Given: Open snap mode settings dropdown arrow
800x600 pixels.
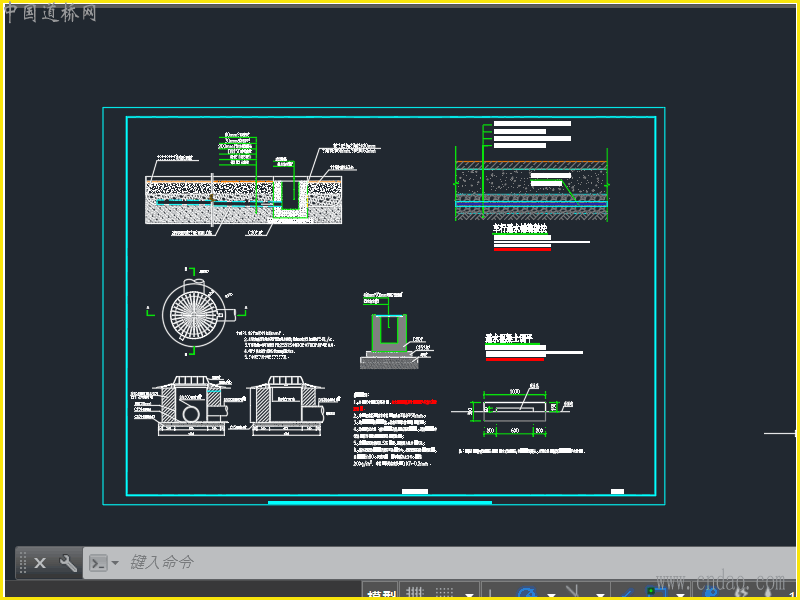Looking at the screenshot, I should 469,595.
